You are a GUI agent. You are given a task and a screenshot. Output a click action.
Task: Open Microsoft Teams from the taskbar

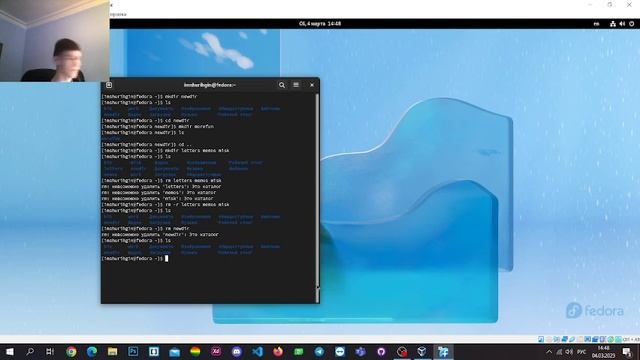click(x=360, y=351)
